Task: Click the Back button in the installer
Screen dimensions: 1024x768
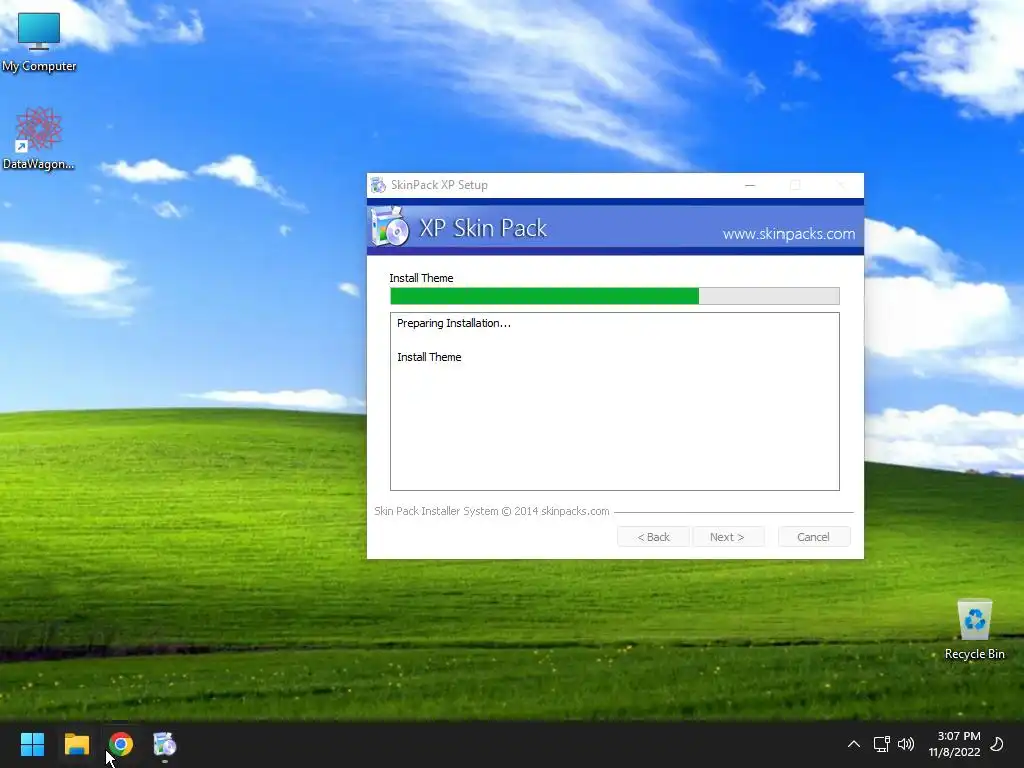Action: (653, 537)
